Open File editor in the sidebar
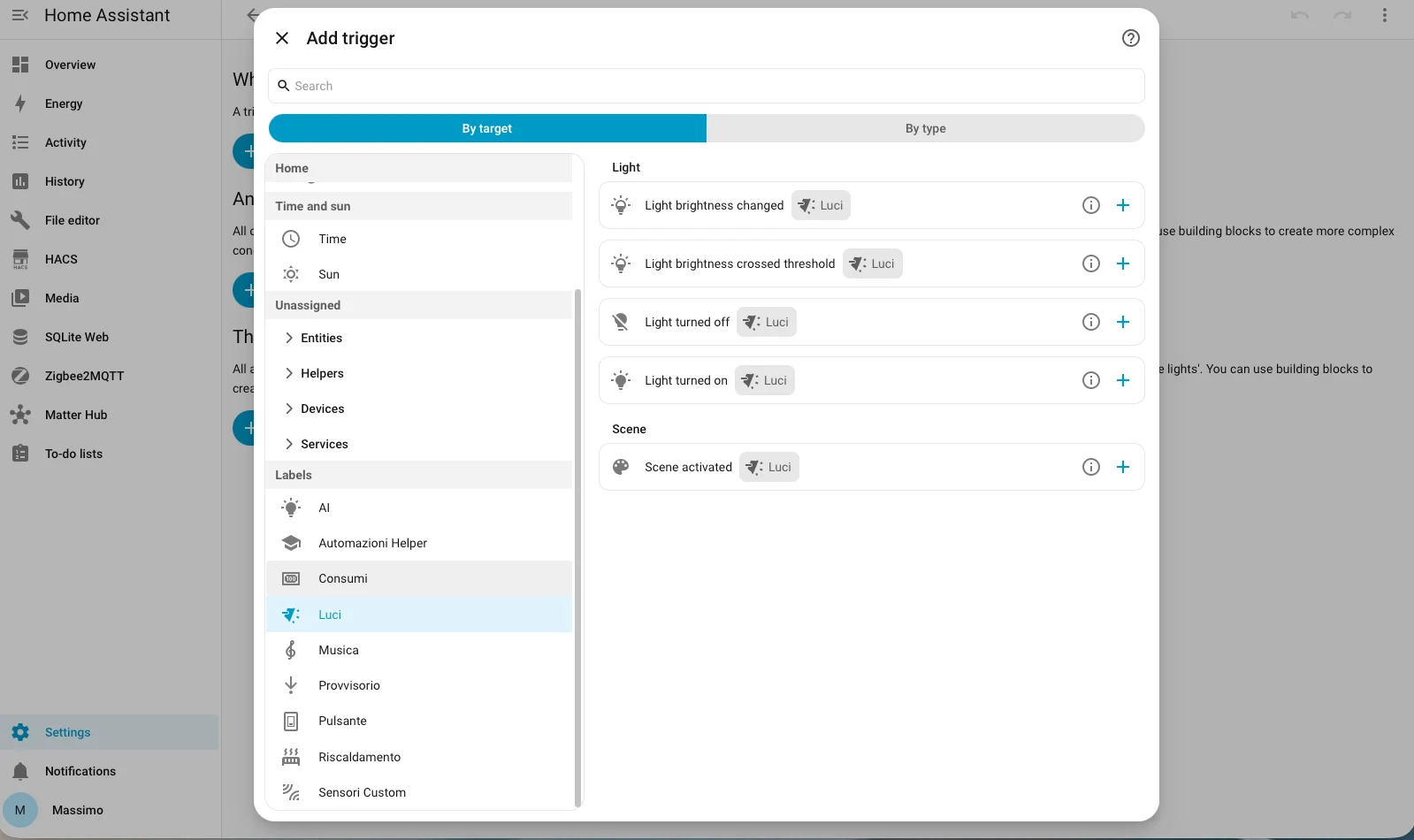 pyautogui.click(x=110, y=220)
